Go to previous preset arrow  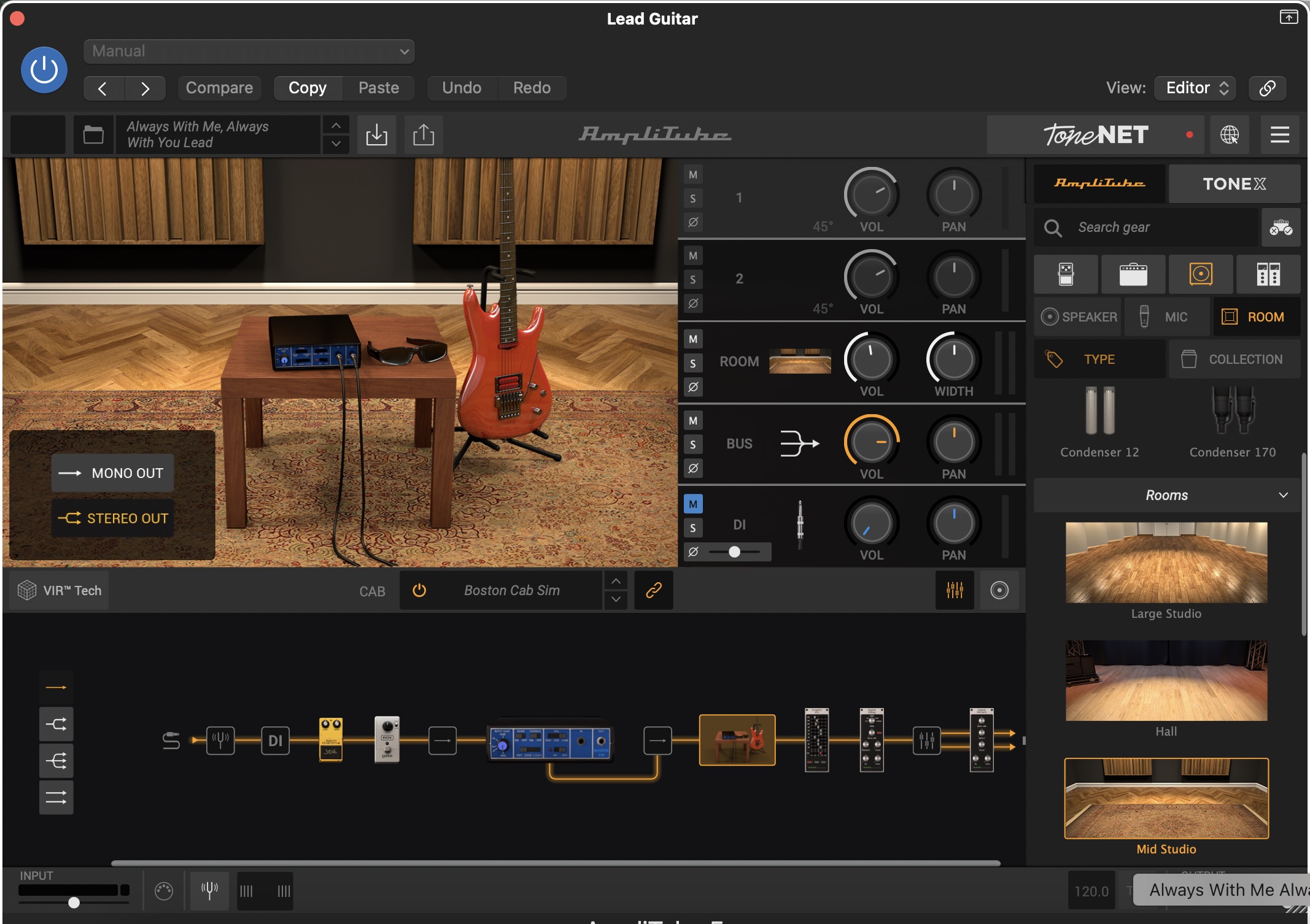click(x=103, y=88)
